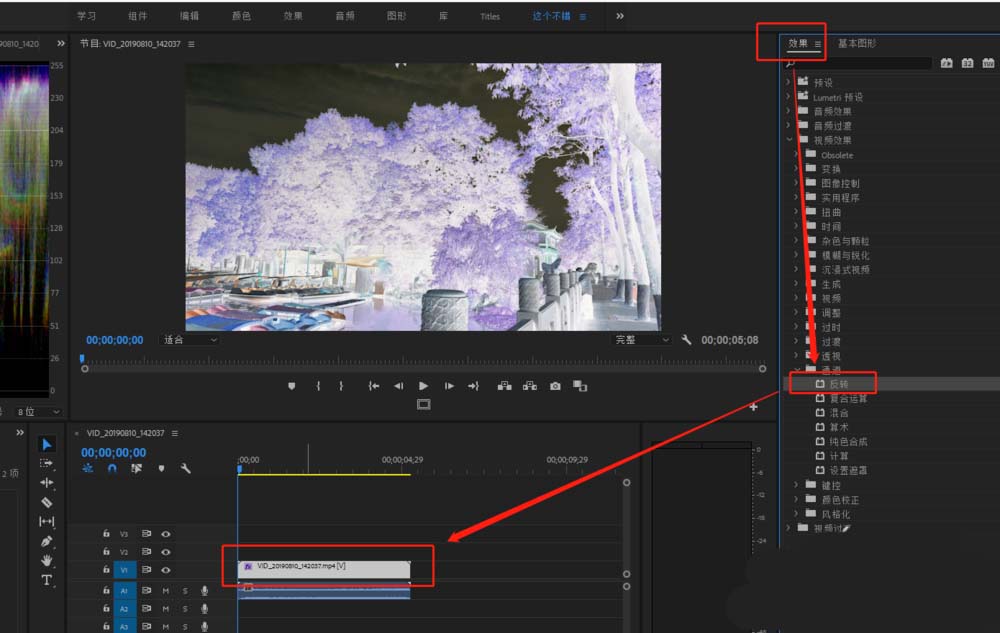Expand the 预设 presets folder

(x=788, y=82)
